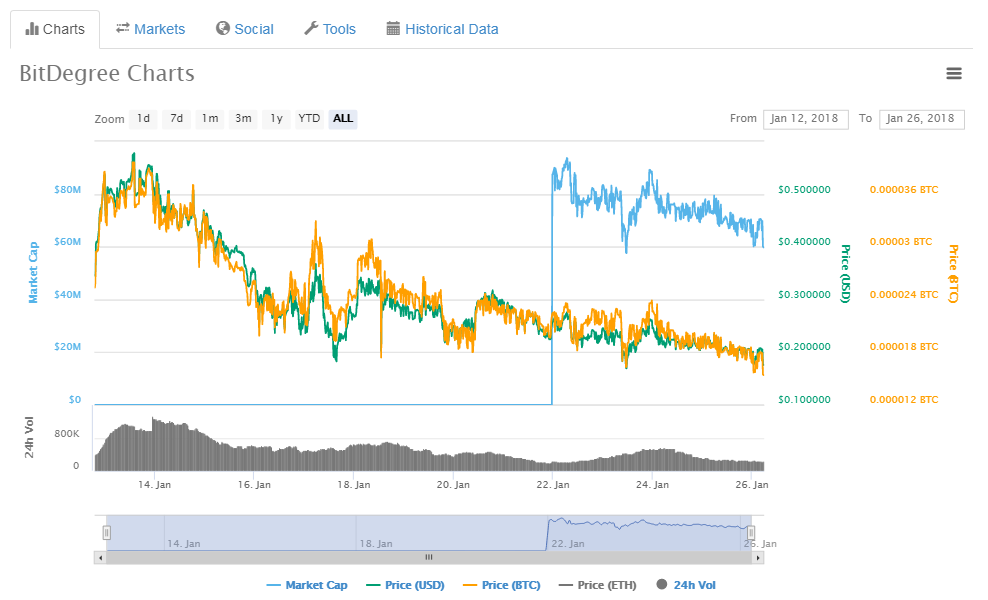Switch to the Charts tab
This screenshot has height=600, width=988.
tap(55, 29)
